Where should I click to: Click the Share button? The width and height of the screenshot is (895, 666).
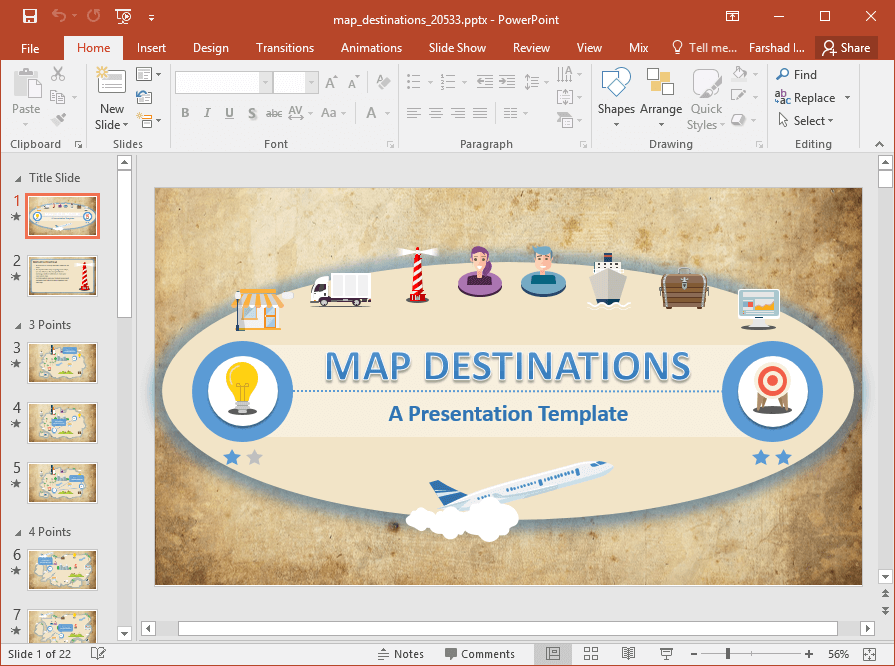(x=845, y=48)
